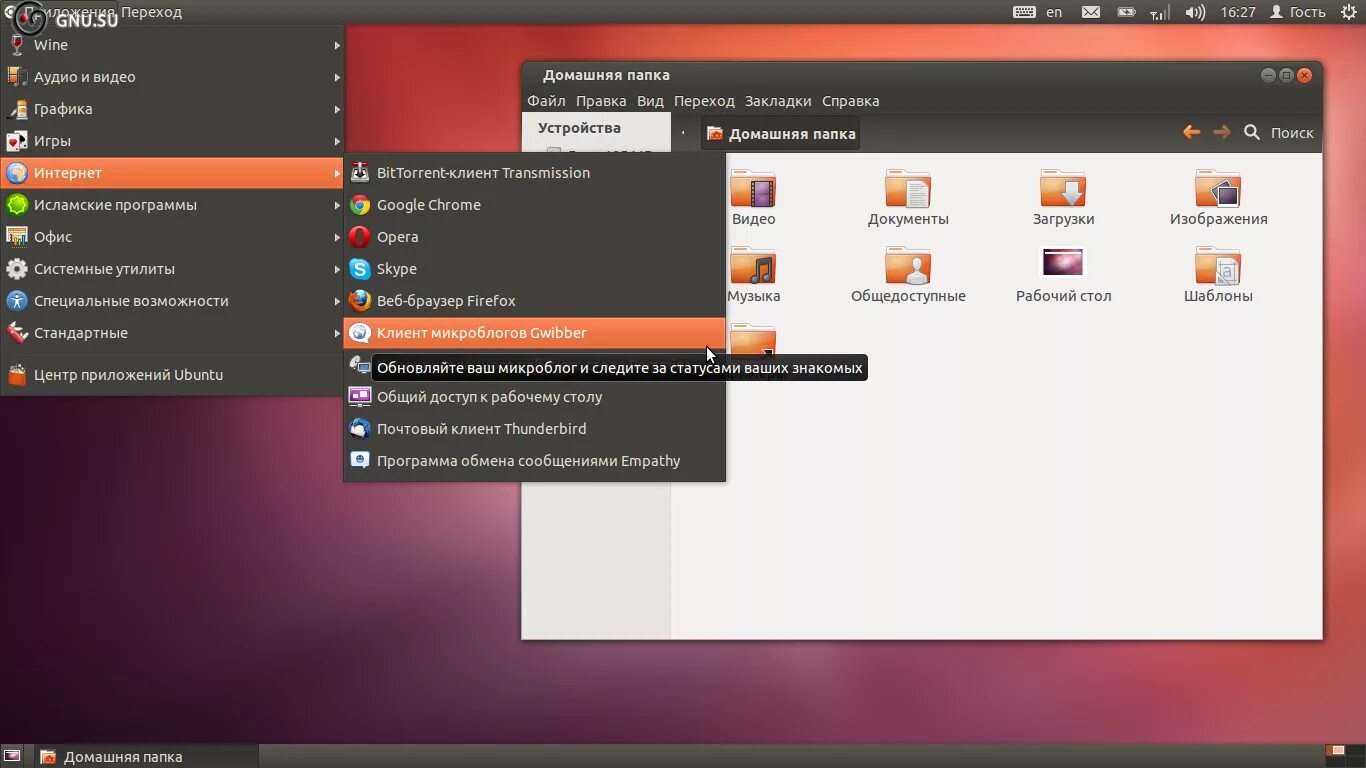This screenshot has width=1366, height=768.
Task: Open the "Файл" menu in file manager
Action: click(x=546, y=101)
